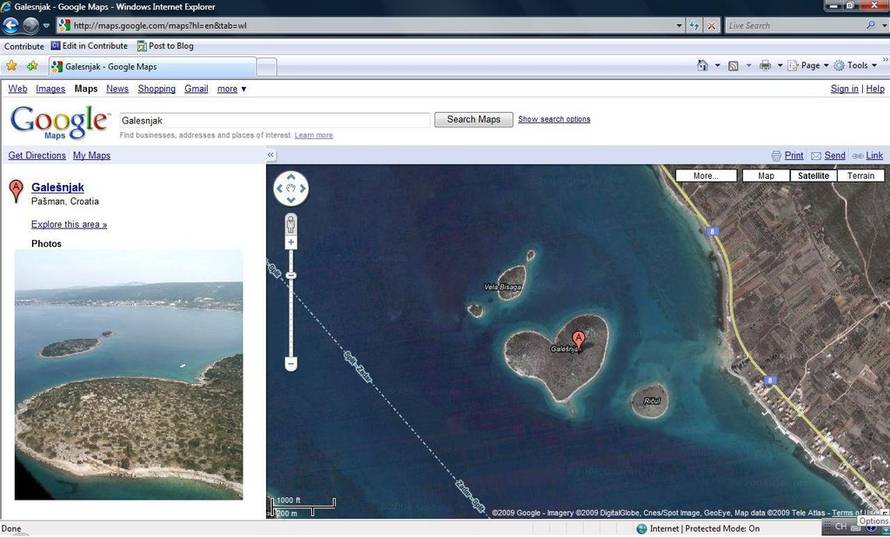The width and height of the screenshot is (890, 537).
Task: Open Favorites Center star icon
Action: point(11,66)
